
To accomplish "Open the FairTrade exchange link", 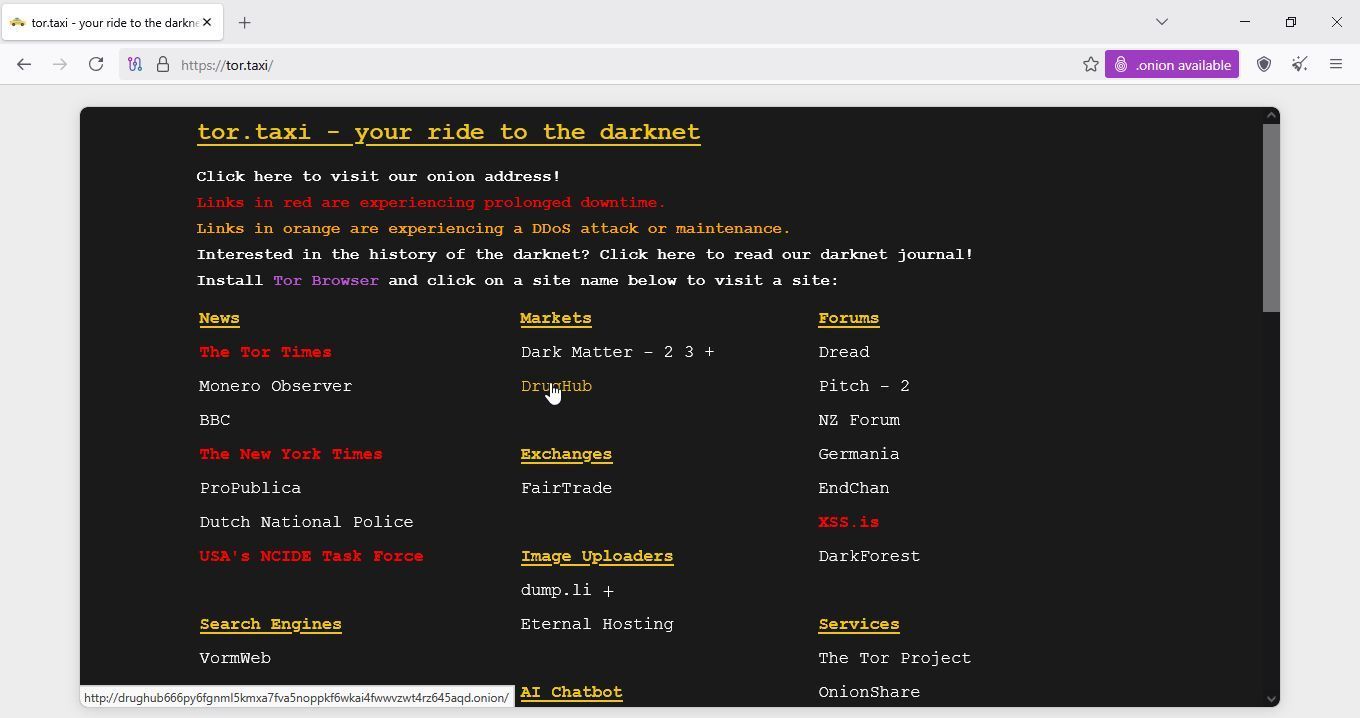I will click(x=566, y=488).
